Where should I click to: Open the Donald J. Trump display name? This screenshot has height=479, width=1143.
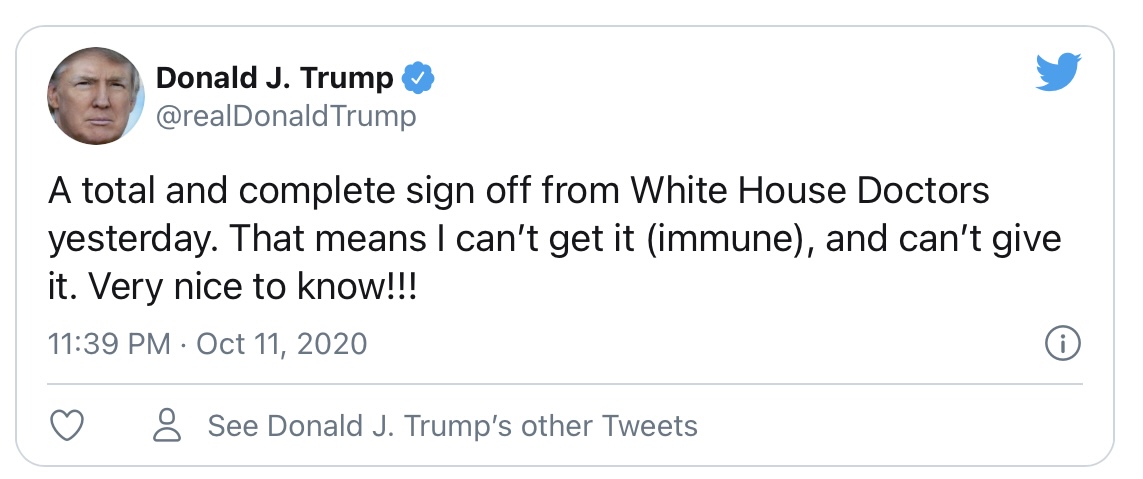click(275, 78)
